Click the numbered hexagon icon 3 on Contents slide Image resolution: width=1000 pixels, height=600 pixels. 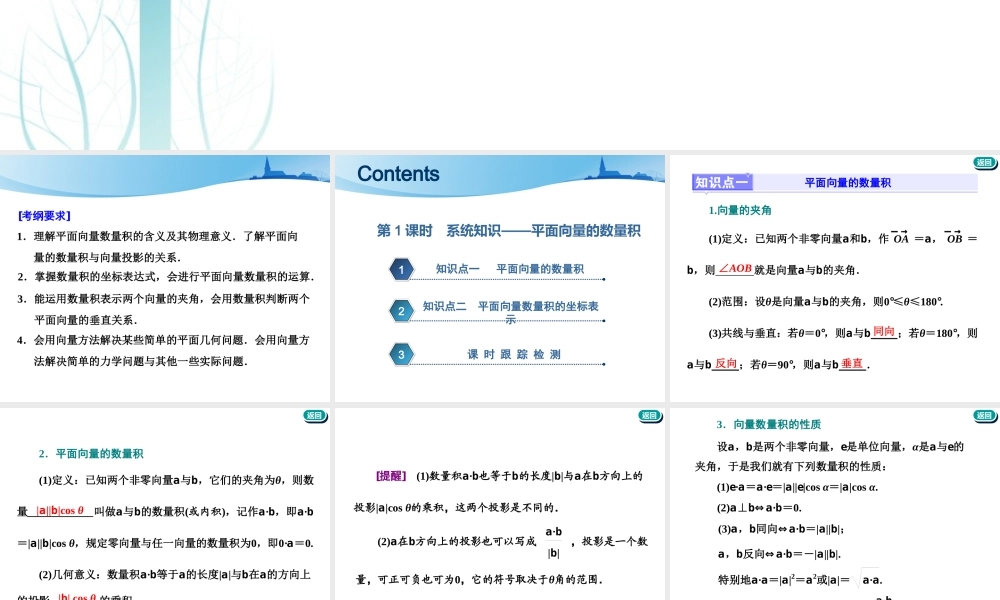coord(401,354)
